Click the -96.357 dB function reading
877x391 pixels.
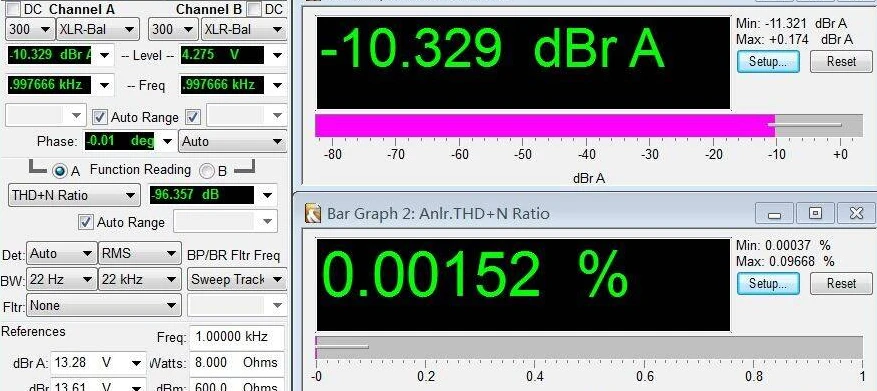click(x=202, y=195)
